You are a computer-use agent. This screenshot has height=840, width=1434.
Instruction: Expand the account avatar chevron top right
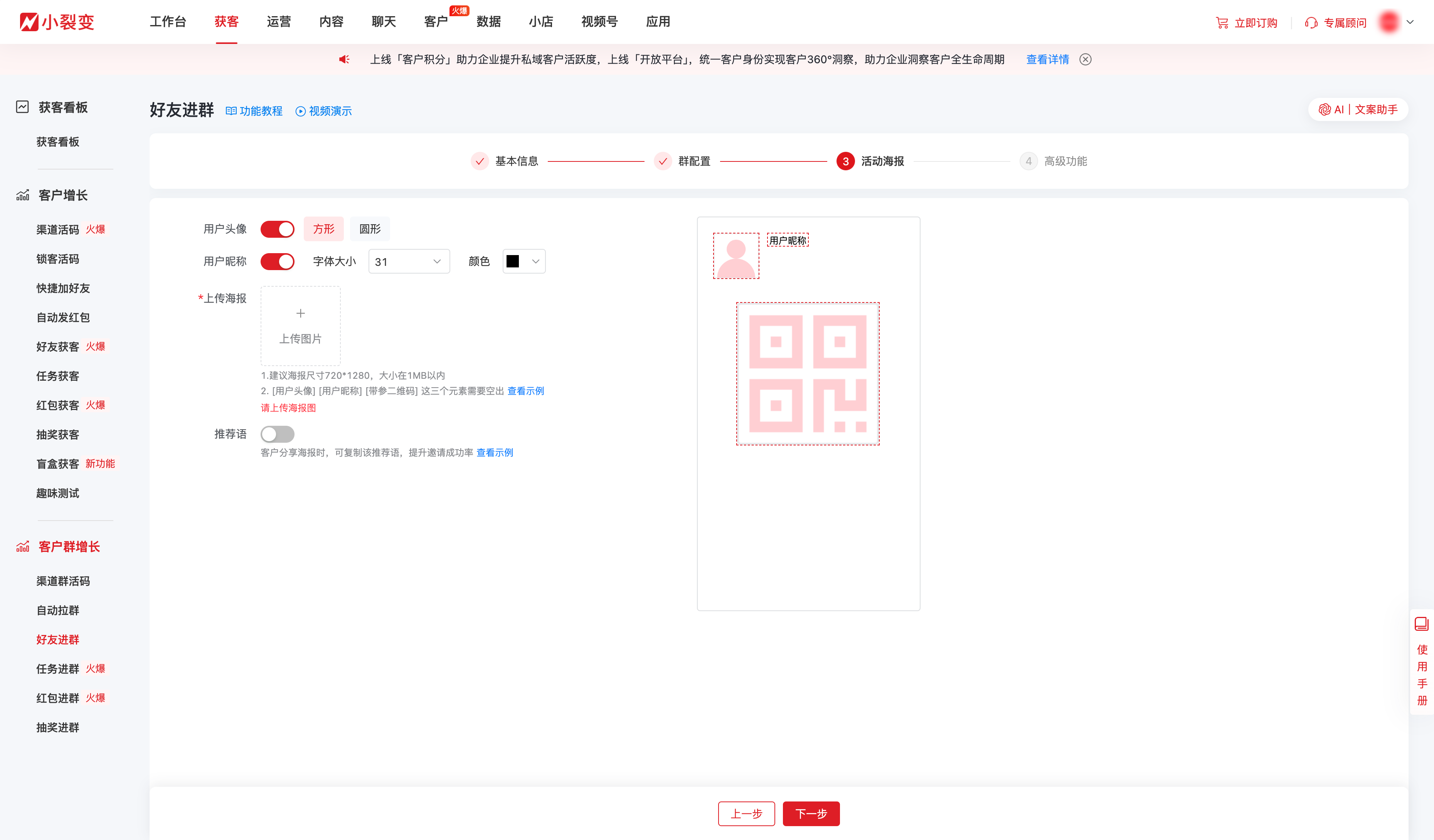click(x=1410, y=23)
